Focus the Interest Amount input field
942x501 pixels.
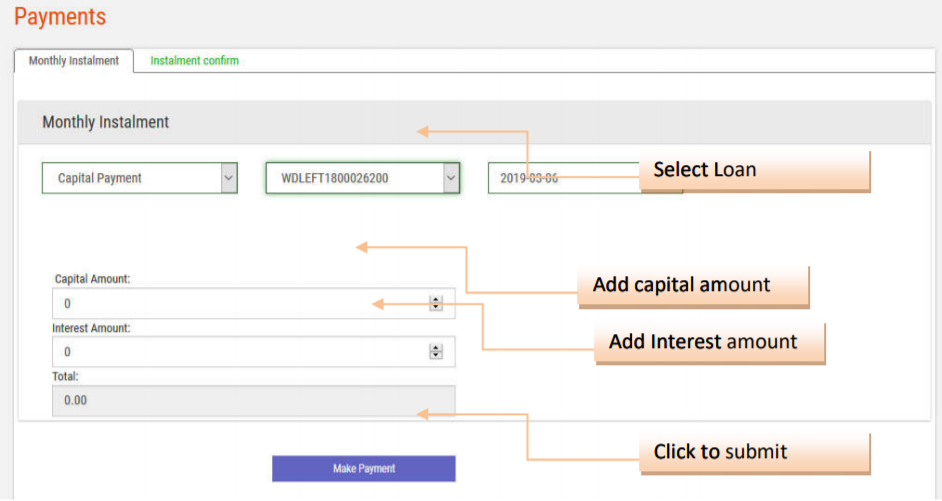tap(240, 351)
